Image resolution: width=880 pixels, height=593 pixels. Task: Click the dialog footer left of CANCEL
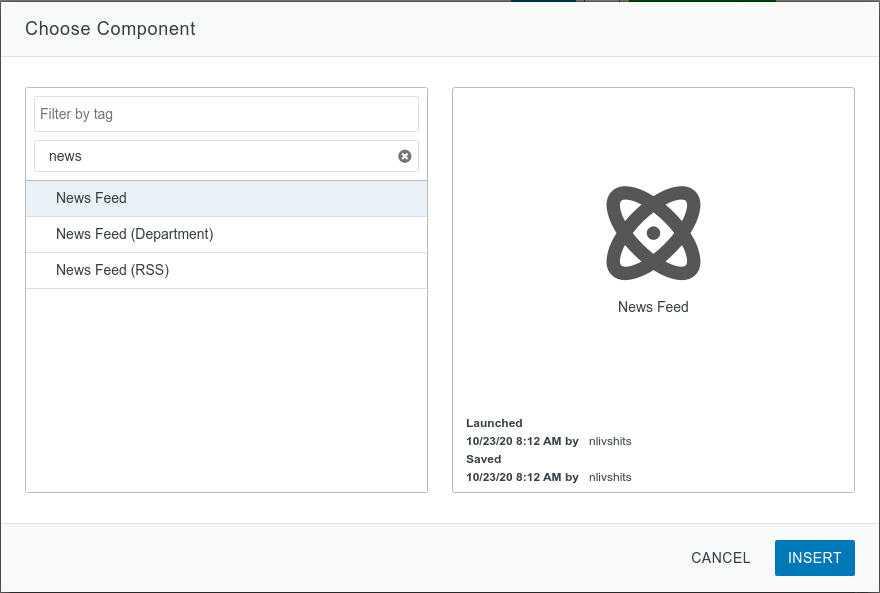350,558
